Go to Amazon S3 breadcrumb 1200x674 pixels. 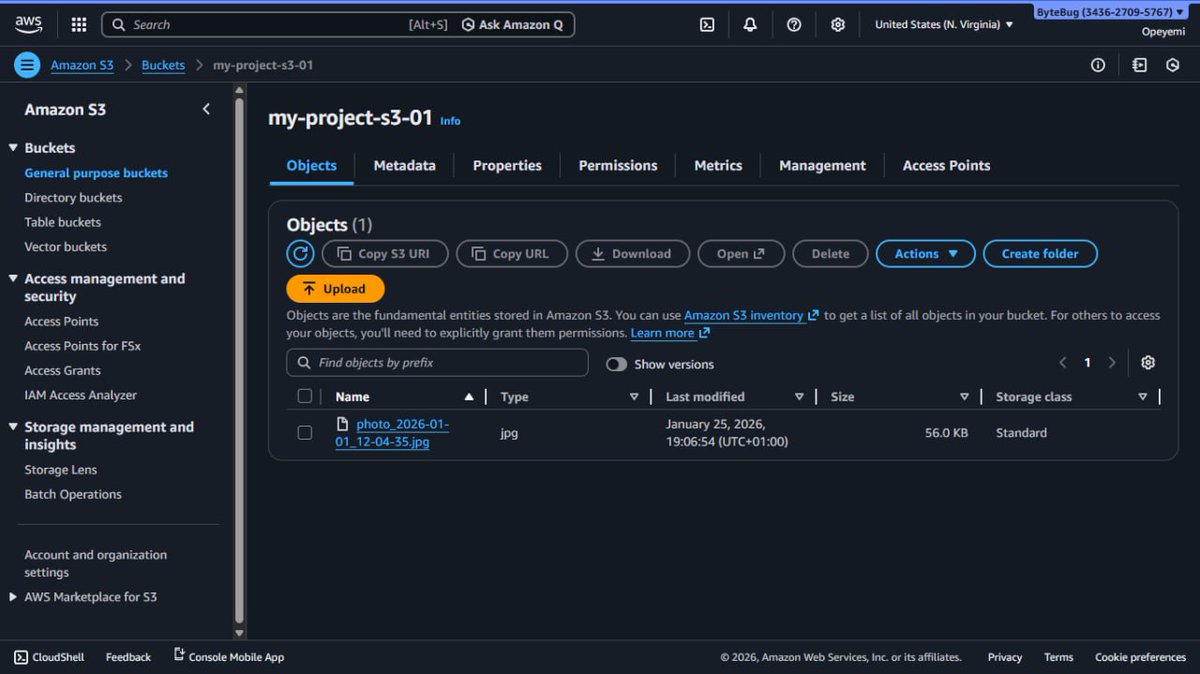(x=82, y=65)
